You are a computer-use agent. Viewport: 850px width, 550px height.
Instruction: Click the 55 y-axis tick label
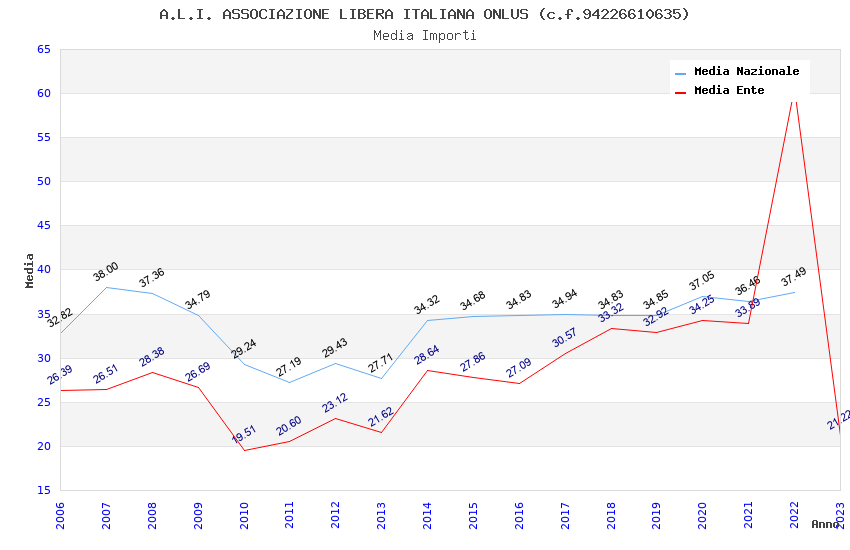tap(44, 138)
